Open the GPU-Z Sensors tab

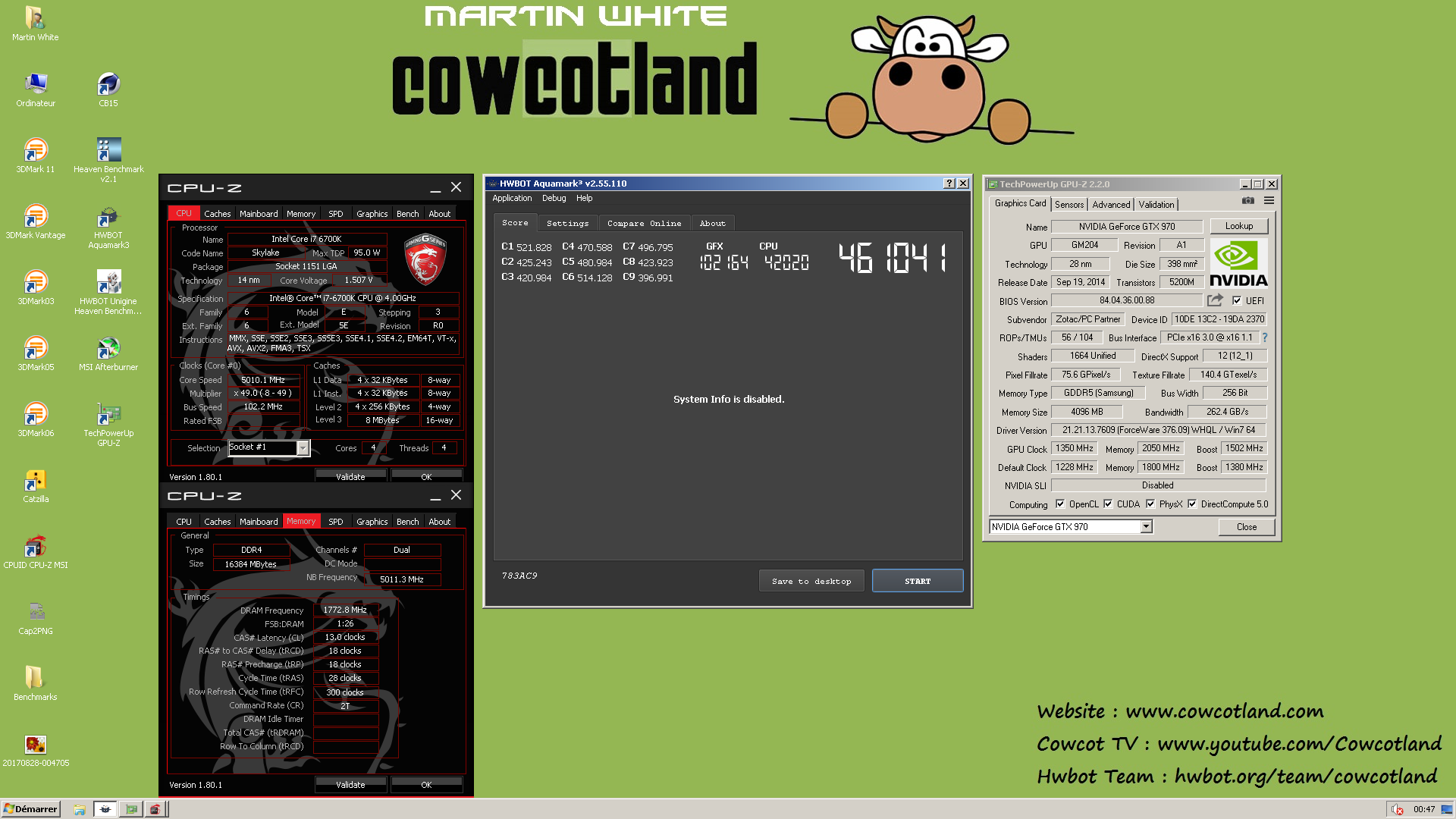[x=1069, y=205]
